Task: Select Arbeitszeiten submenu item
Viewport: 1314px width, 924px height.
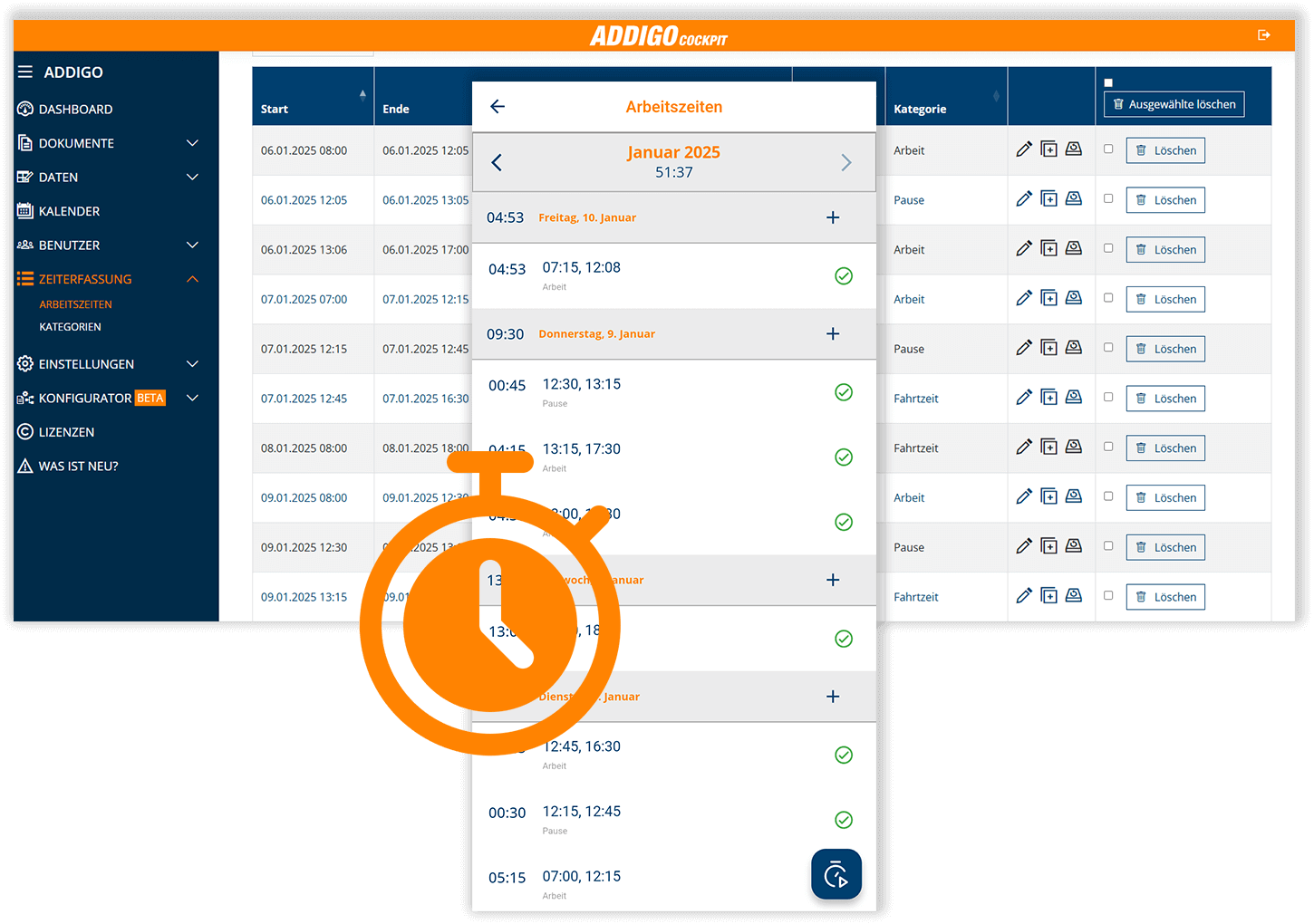Action: (x=75, y=305)
